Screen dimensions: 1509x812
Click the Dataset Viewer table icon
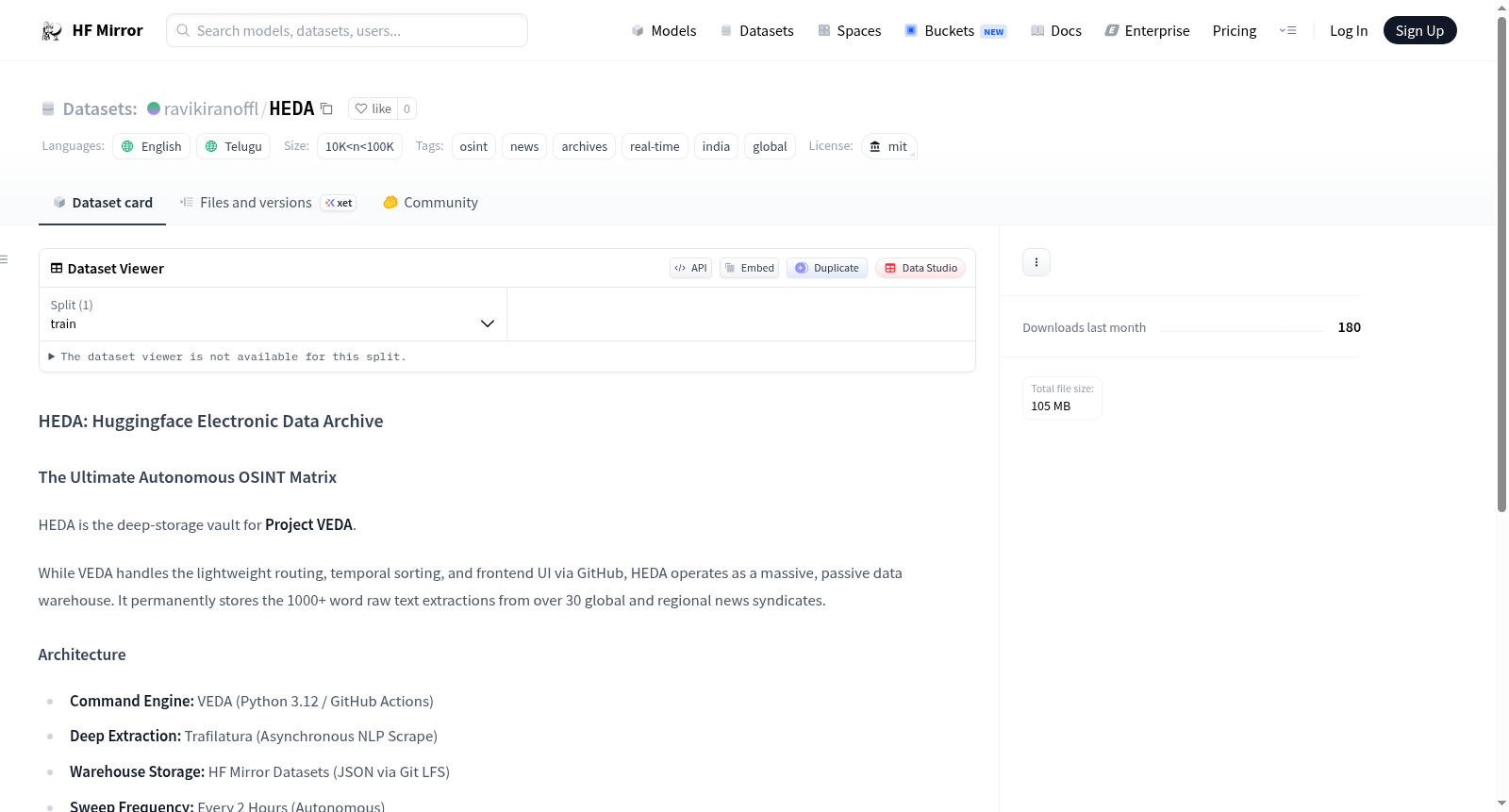(57, 269)
